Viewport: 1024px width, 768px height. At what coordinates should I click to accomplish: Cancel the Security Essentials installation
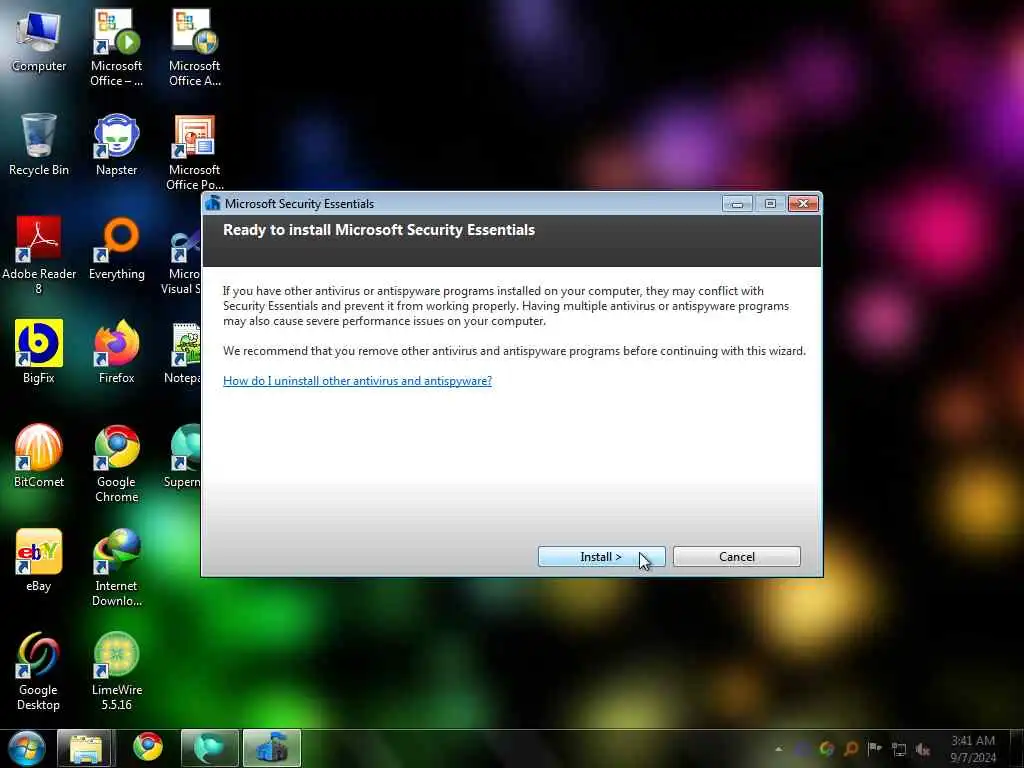pyautogui.click(x=737, y=556)
